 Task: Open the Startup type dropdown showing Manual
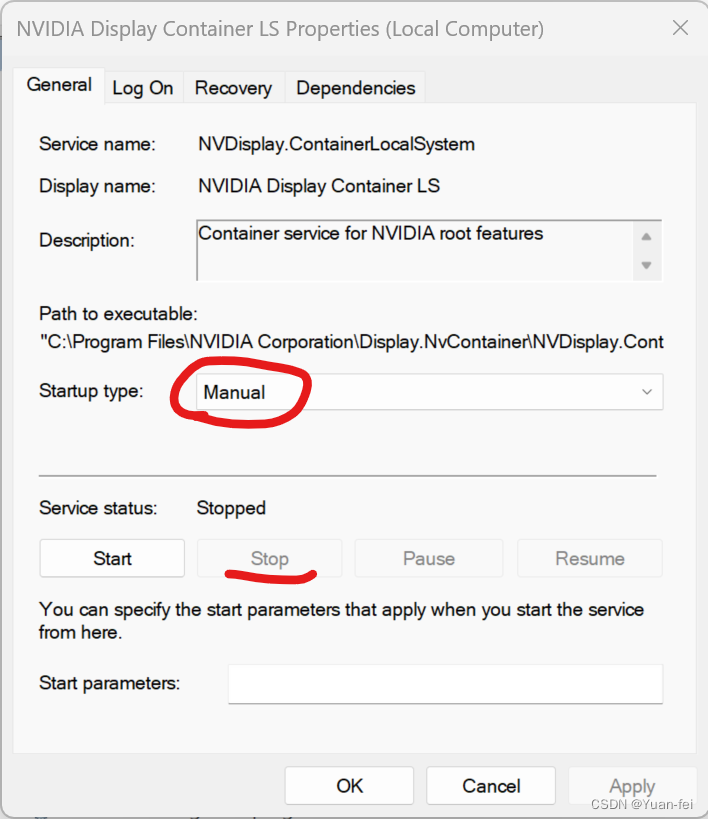point(430,392)
